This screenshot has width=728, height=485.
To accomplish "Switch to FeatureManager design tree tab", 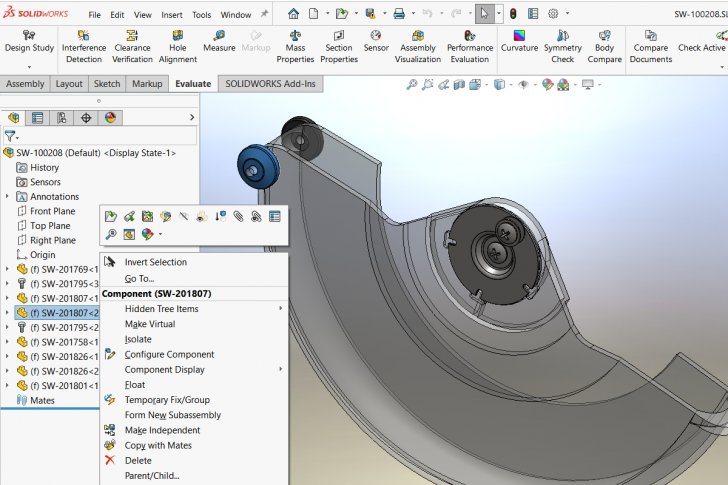I will point(13,118).
